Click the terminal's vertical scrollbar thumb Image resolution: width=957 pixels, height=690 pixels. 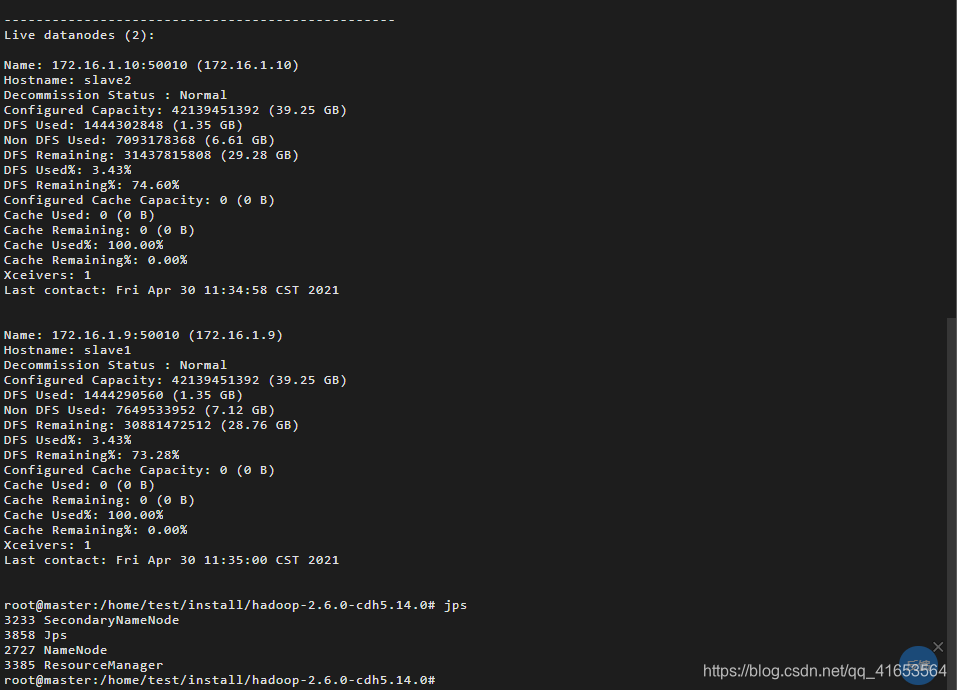point(952,503)
